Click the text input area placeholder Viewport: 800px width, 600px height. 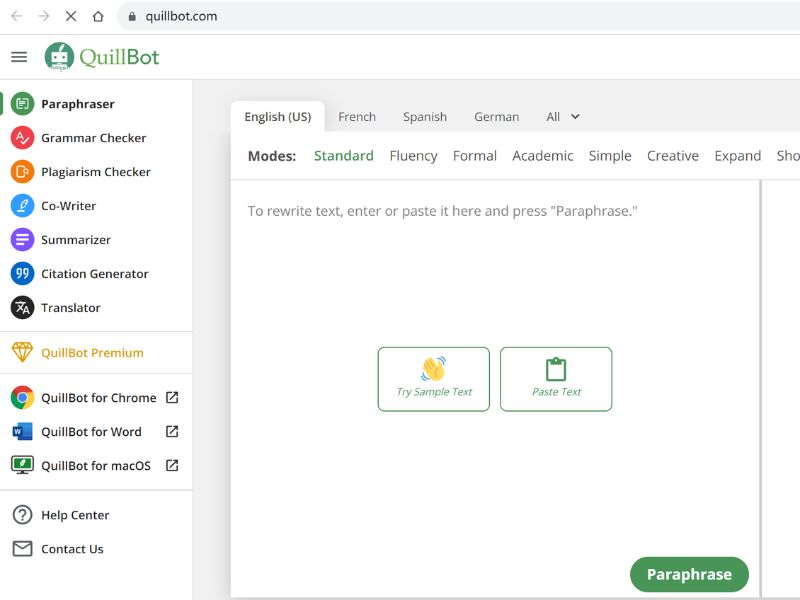442,211
